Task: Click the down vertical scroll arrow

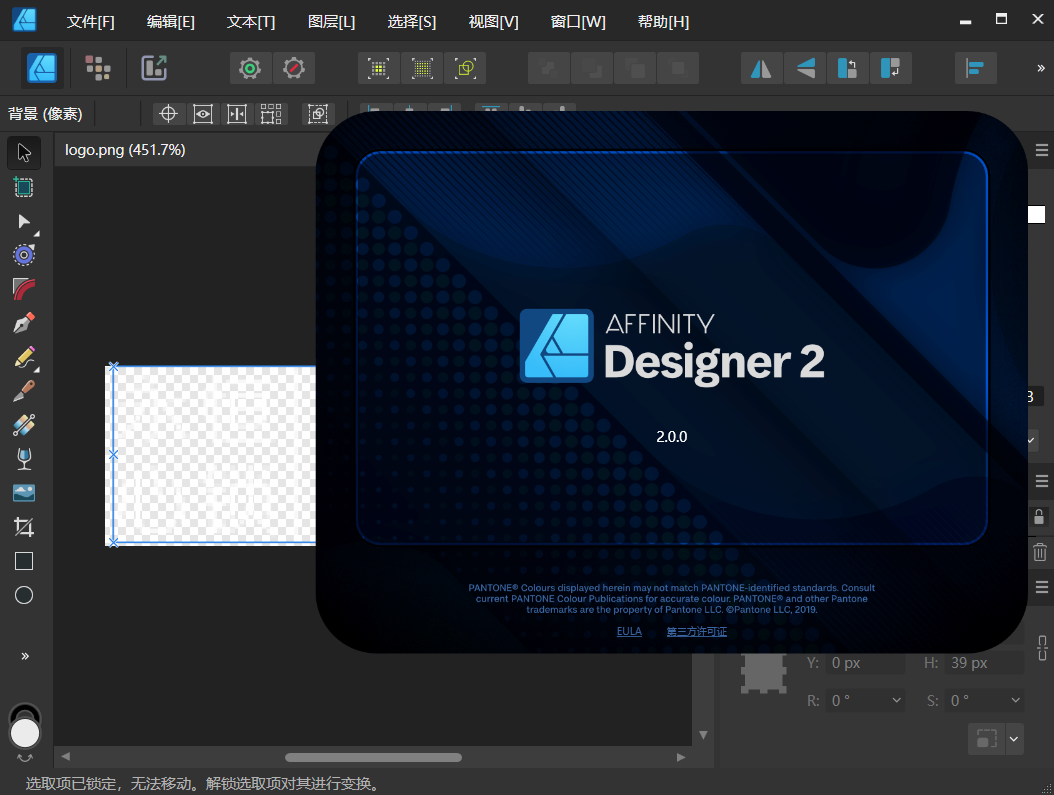Action: point(703,735)
